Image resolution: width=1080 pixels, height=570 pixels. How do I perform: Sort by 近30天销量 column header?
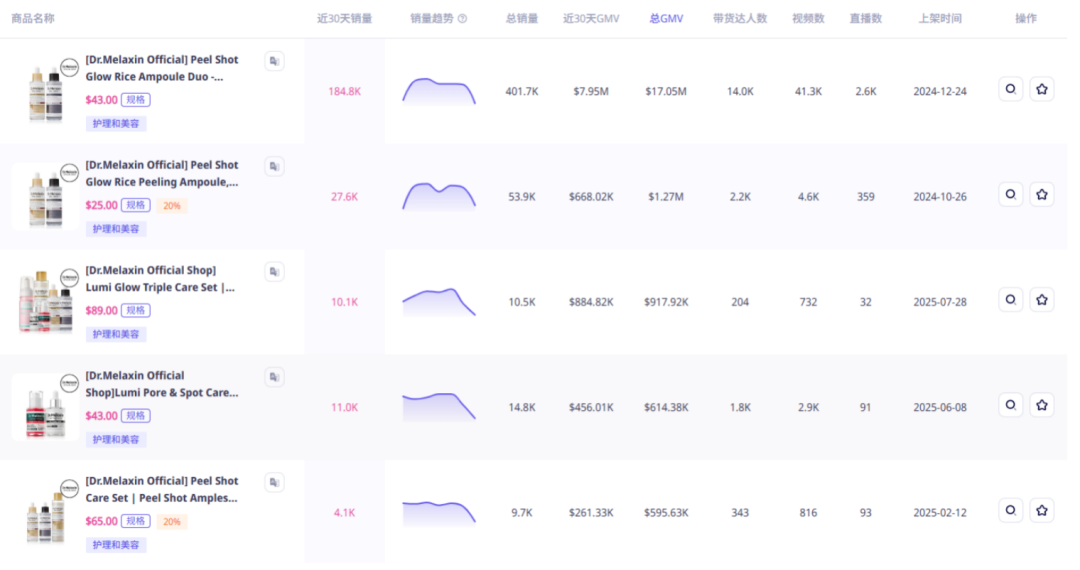[344, 19]
